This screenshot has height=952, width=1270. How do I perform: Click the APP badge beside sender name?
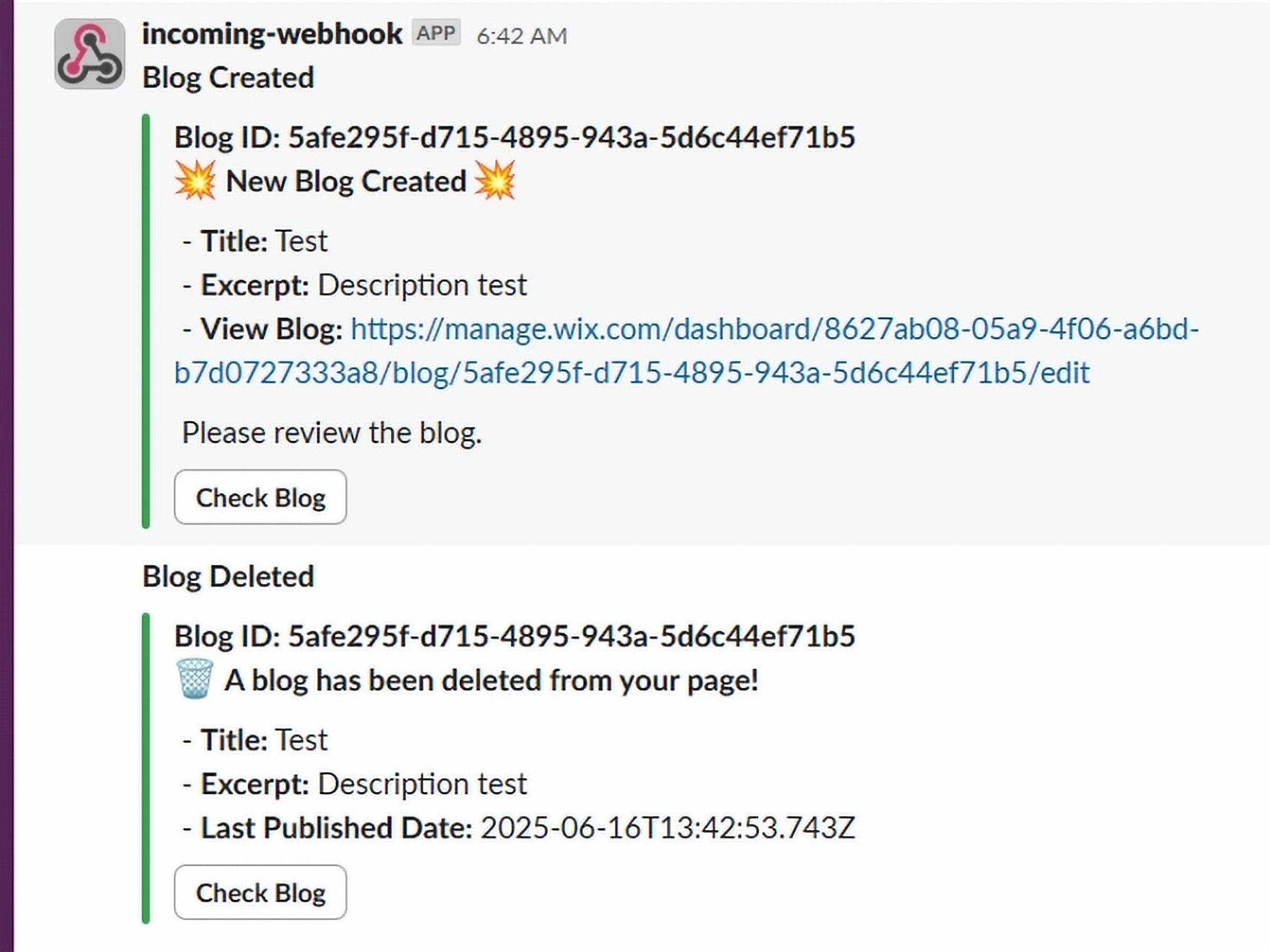(x=436, y=33)
